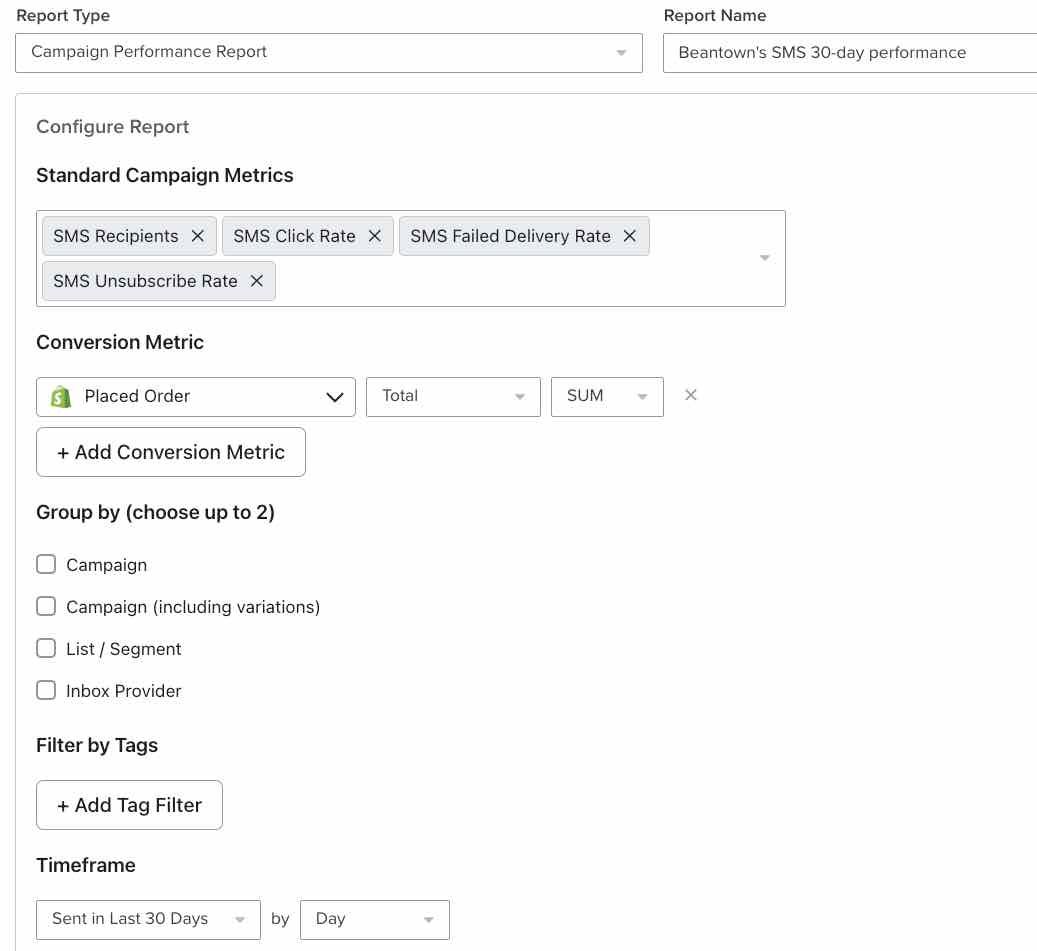Expand the Standard Campaign Metrics selector
The image size is (1037, 951).
[x=764, y=257]
